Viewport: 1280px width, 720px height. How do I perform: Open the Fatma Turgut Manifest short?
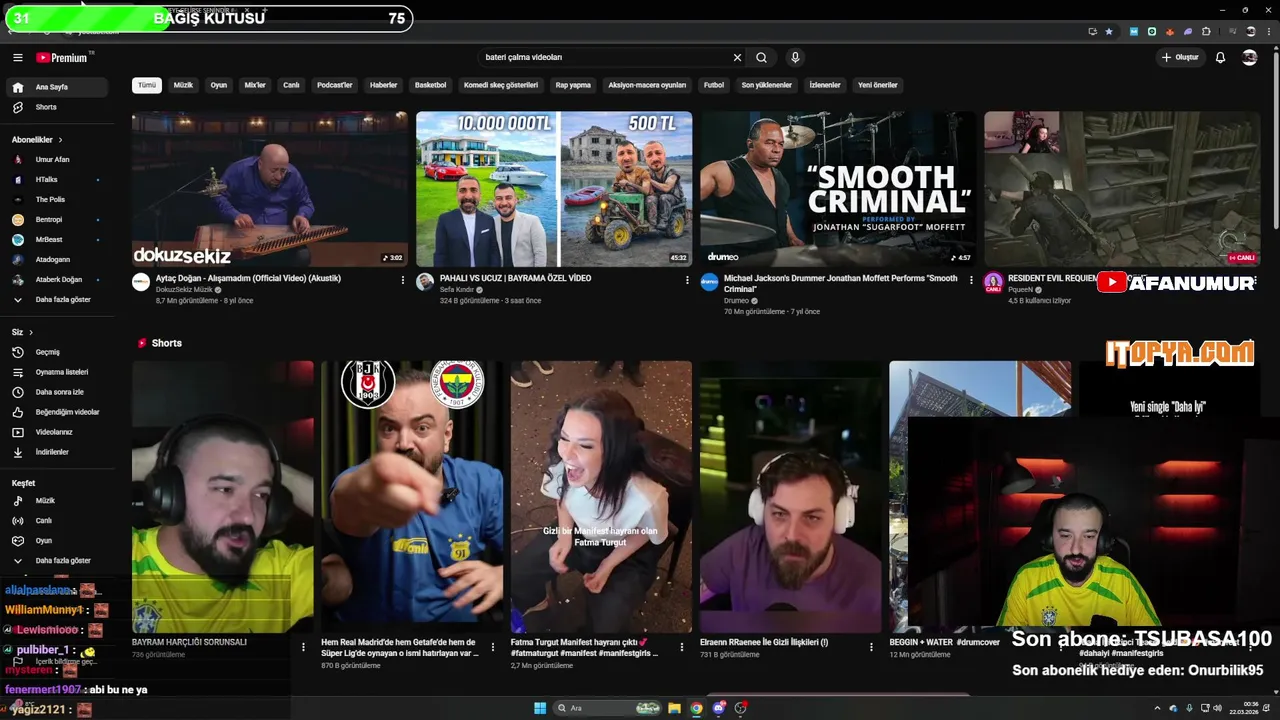[x=601, y=497]
